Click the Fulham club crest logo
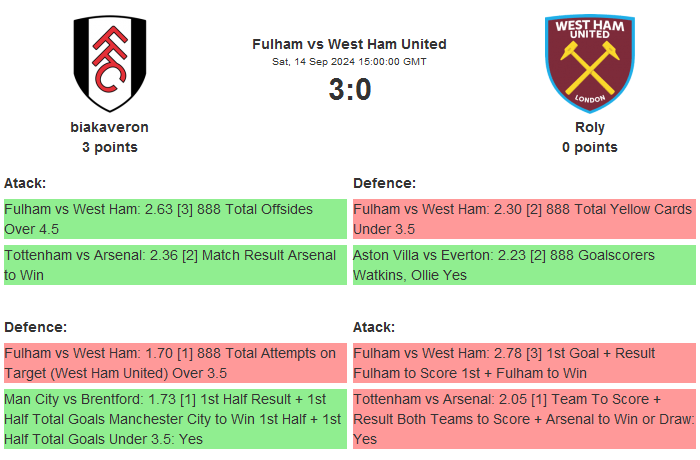700x460 pixels. pos(109,63)
